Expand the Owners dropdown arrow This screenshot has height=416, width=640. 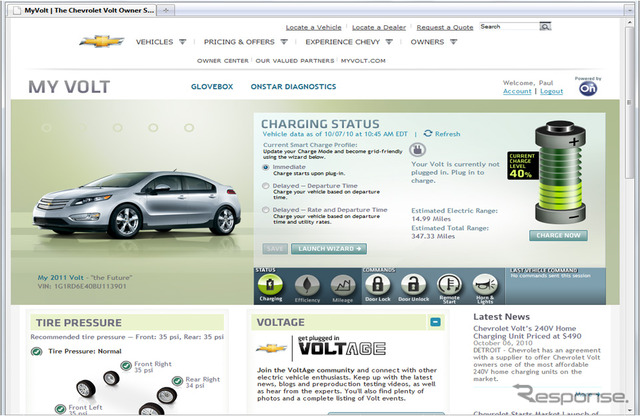[453, 42]
